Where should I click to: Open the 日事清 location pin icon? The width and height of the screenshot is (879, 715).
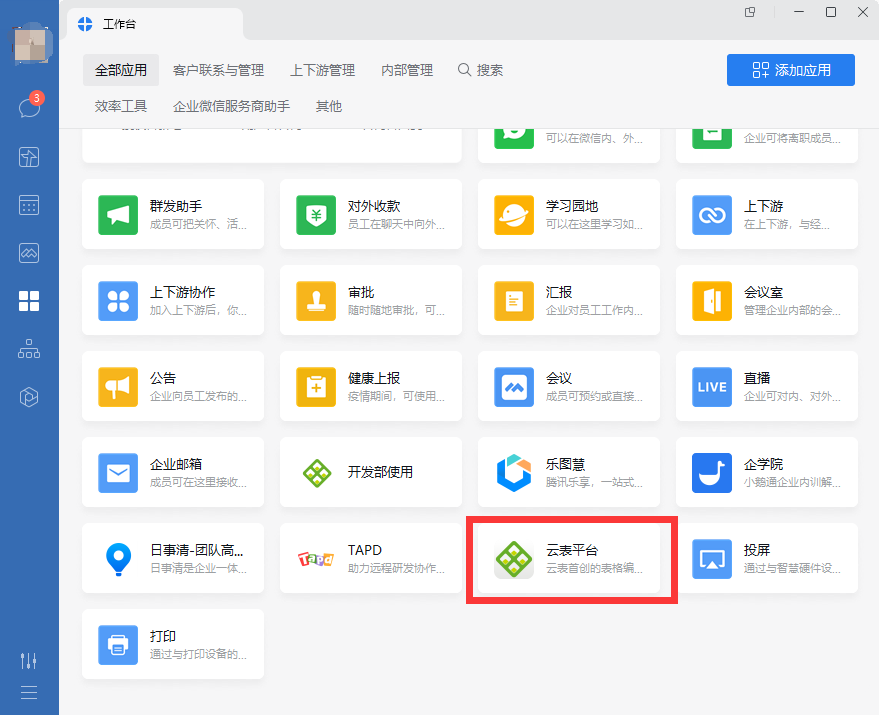(x=118, y=559)
